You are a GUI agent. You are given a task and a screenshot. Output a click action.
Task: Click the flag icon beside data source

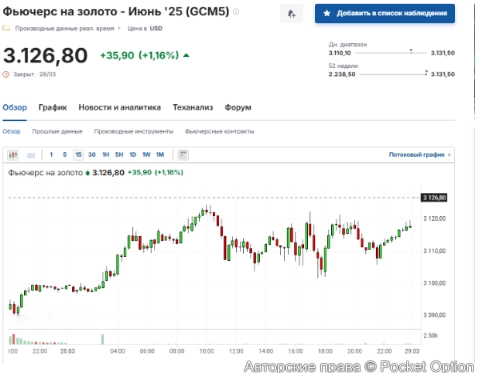pos(6,28)
